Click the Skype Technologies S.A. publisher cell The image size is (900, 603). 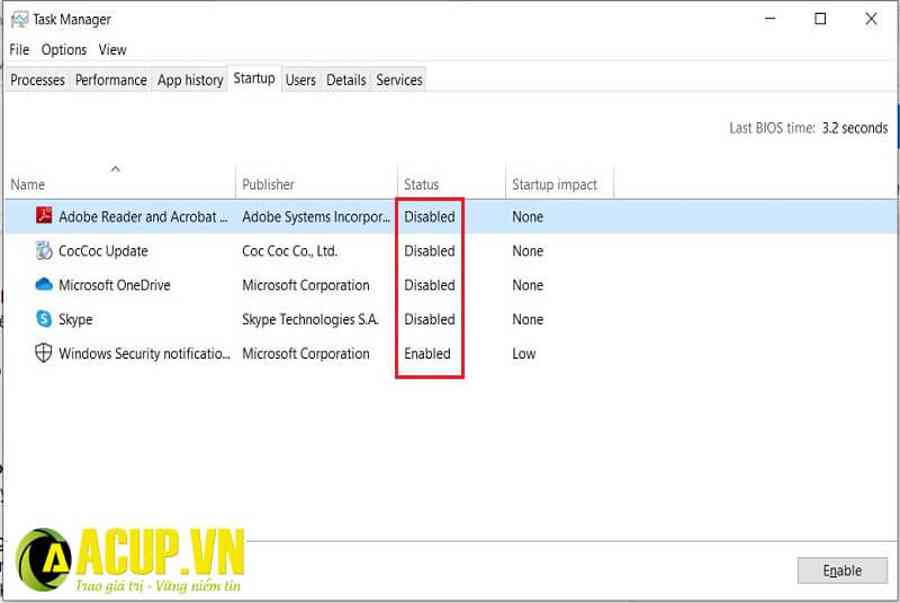[310, 320]
